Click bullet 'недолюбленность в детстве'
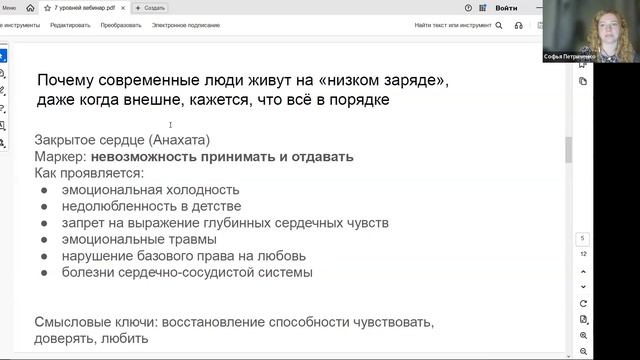 point(151,206)
